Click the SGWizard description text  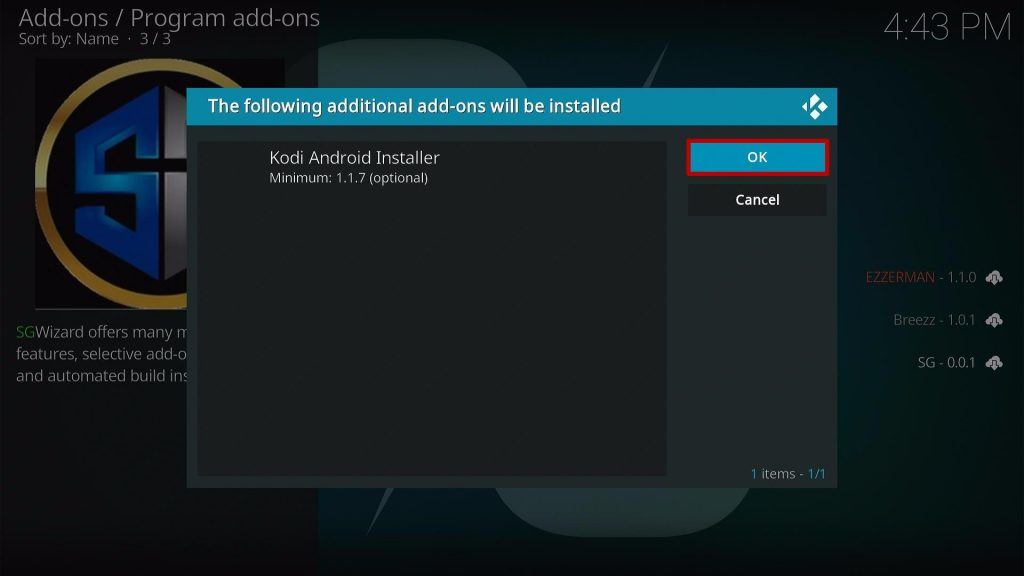coord(101,353)
